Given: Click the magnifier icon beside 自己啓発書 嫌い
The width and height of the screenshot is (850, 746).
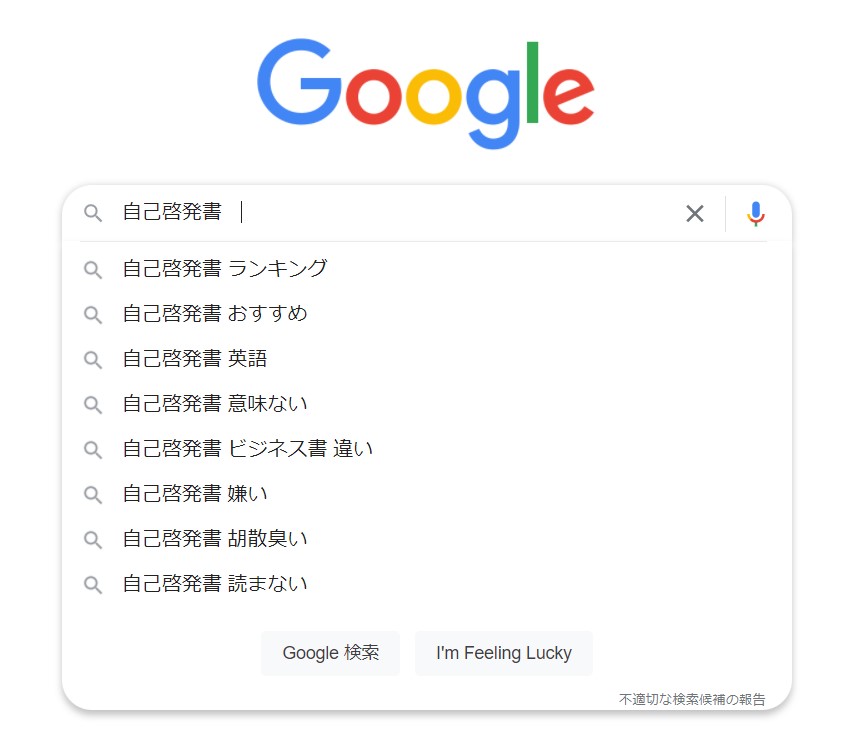Looking at the screenshot, I should (x=93, y=494).
